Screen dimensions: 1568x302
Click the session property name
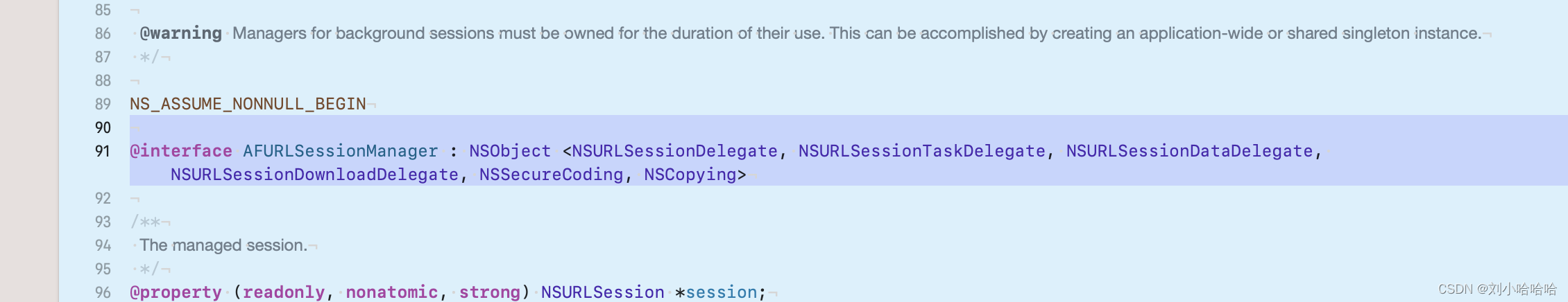pyautogui.click(x=722, y=292)
